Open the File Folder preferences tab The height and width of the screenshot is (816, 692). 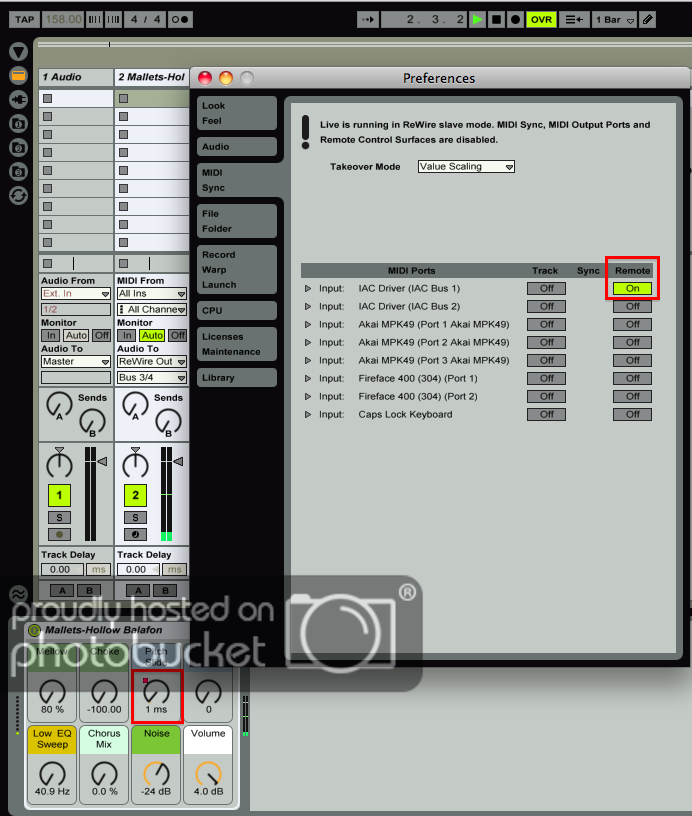(237, 221)
